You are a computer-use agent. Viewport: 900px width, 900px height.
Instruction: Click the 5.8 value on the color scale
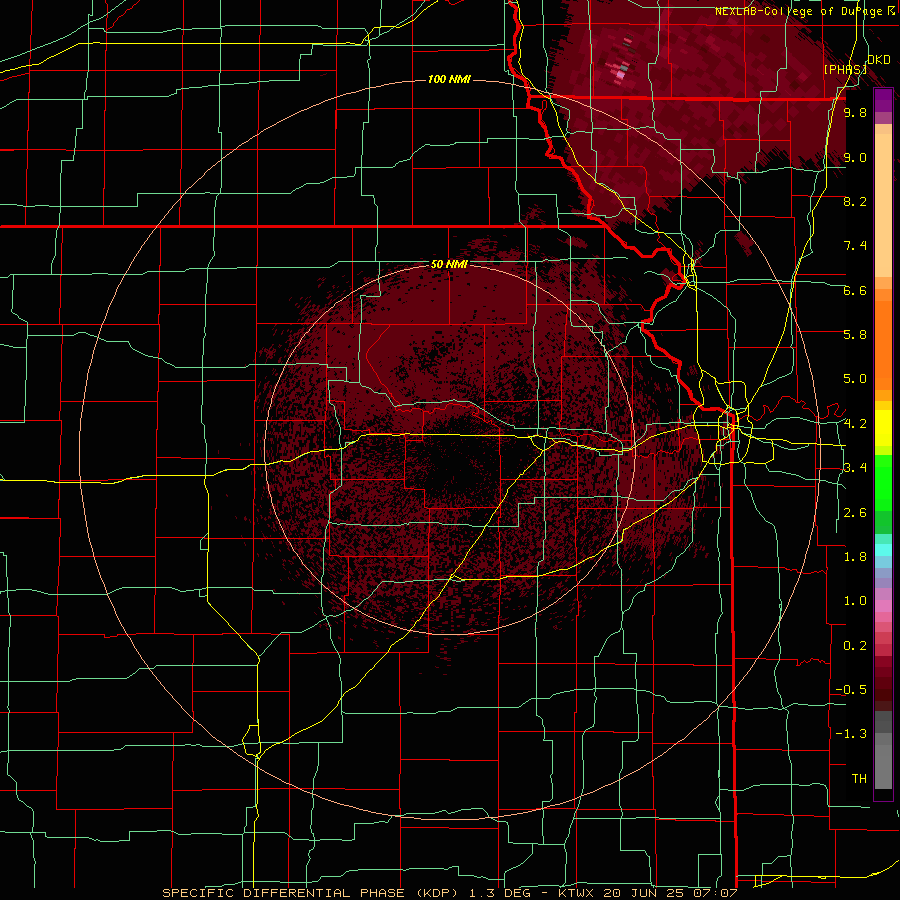pos(855,335)
